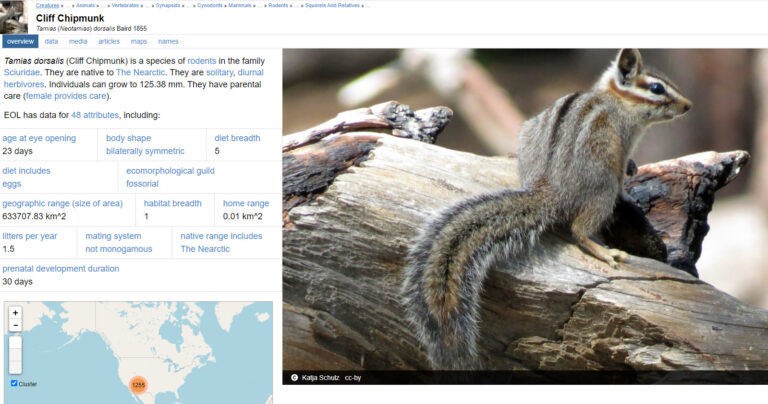Expand the ellipsis after Creatures breadcrumb
Viewport: 768px width, 404px height.
pos(65,5)
